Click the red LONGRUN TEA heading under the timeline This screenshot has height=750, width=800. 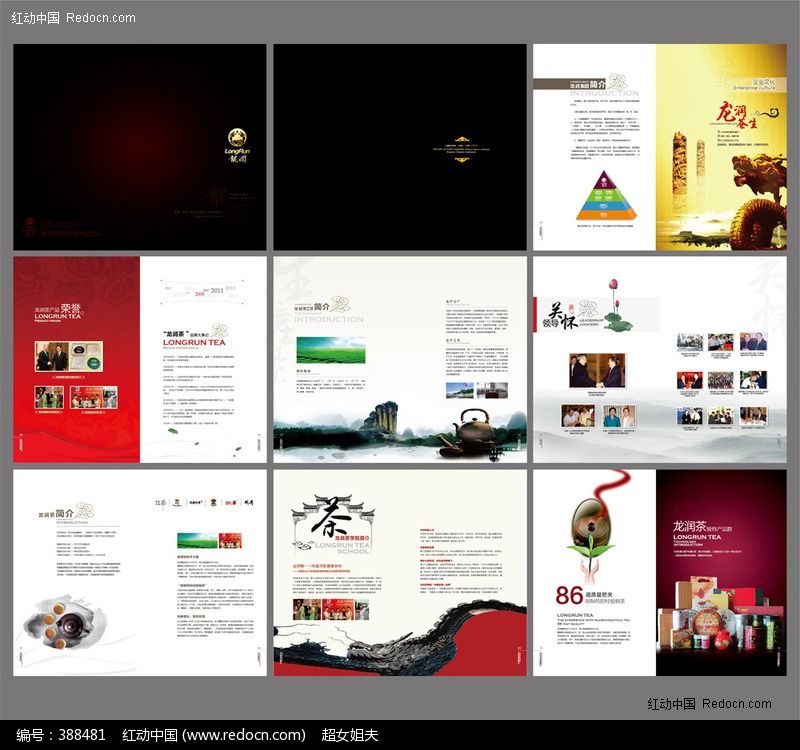click(194, 342)
